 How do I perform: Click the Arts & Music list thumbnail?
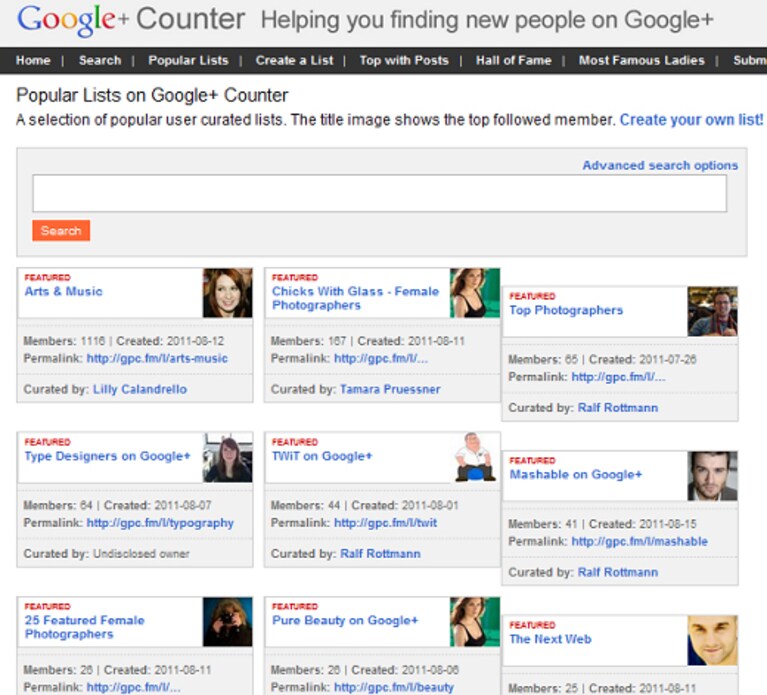coord(227,293)
